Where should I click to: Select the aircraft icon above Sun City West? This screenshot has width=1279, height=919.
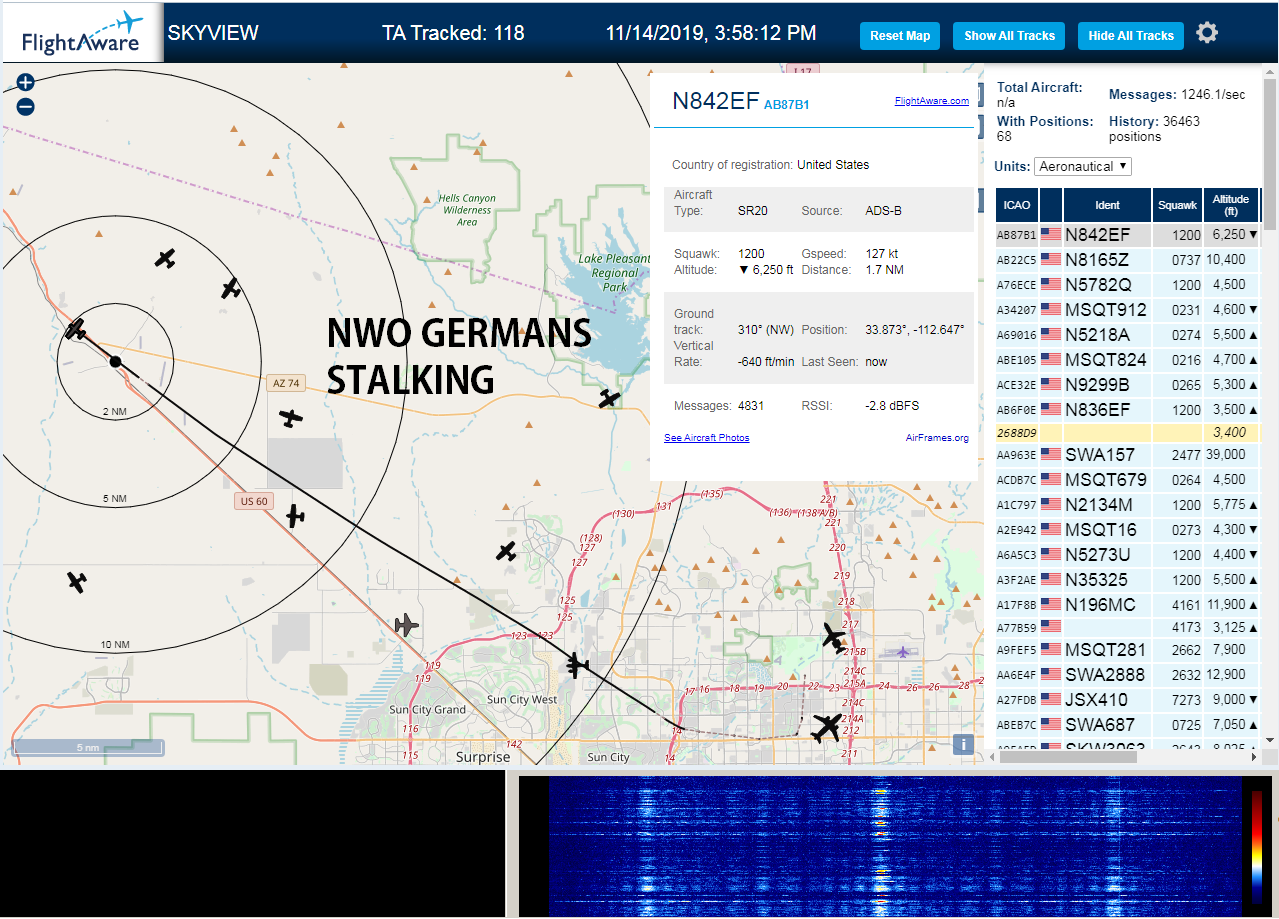(576, 664)
